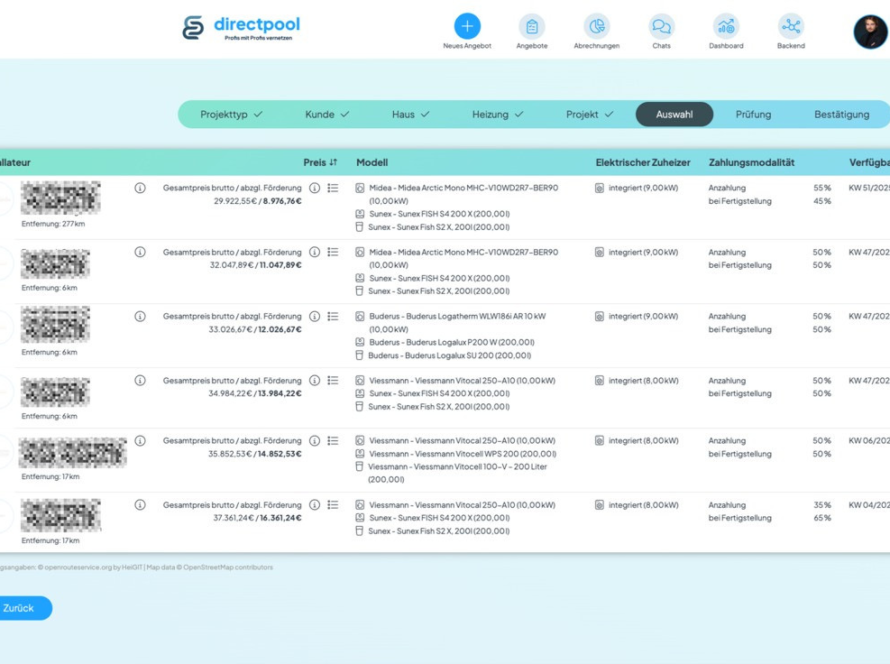Jump to the Prüfung step

(x=753, y=114)
